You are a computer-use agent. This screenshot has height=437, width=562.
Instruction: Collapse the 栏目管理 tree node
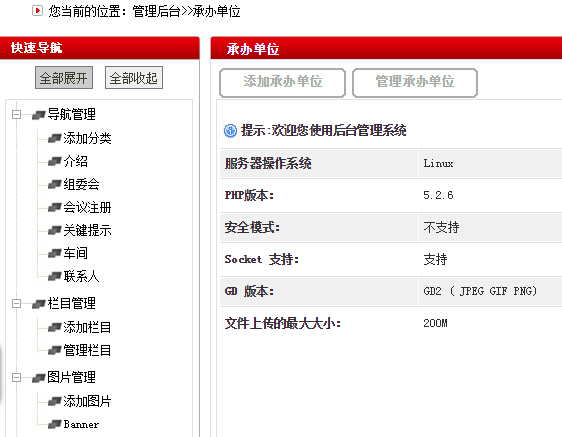click(x=16, y=304)
